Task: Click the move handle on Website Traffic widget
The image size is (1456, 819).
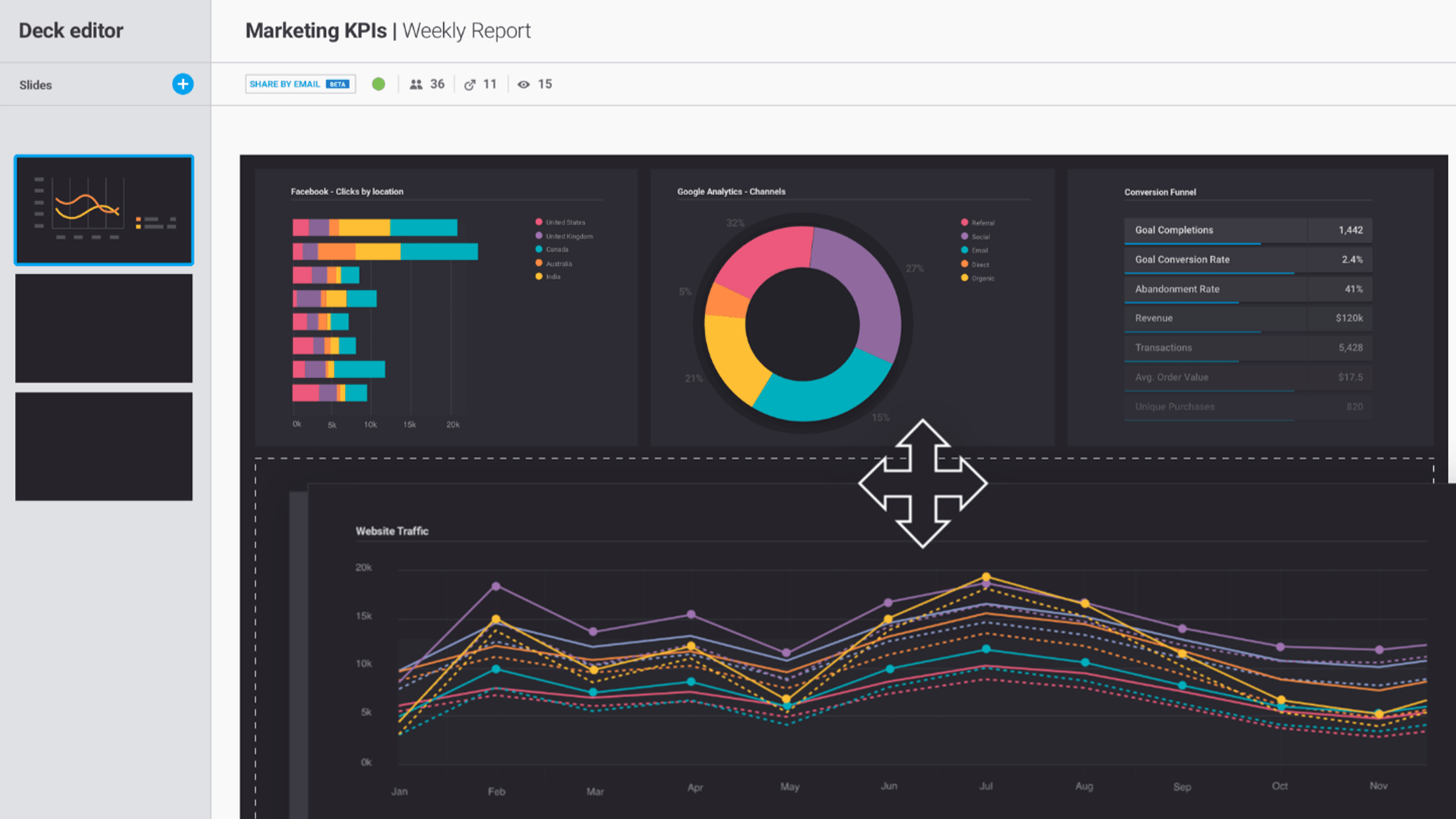Action: [923, 484]
